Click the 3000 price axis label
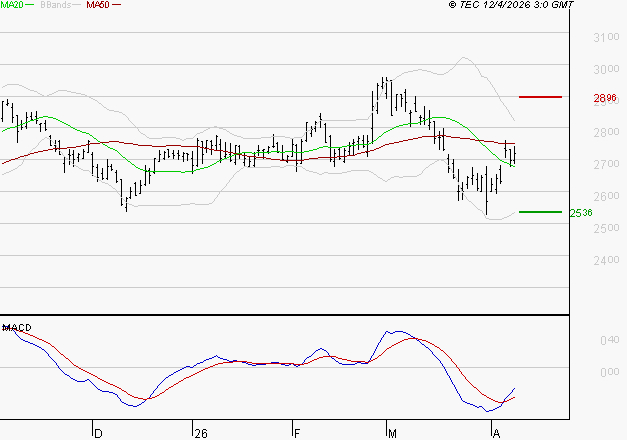Image resolution: width=627 pixels, height=440 pixels. 605,70
